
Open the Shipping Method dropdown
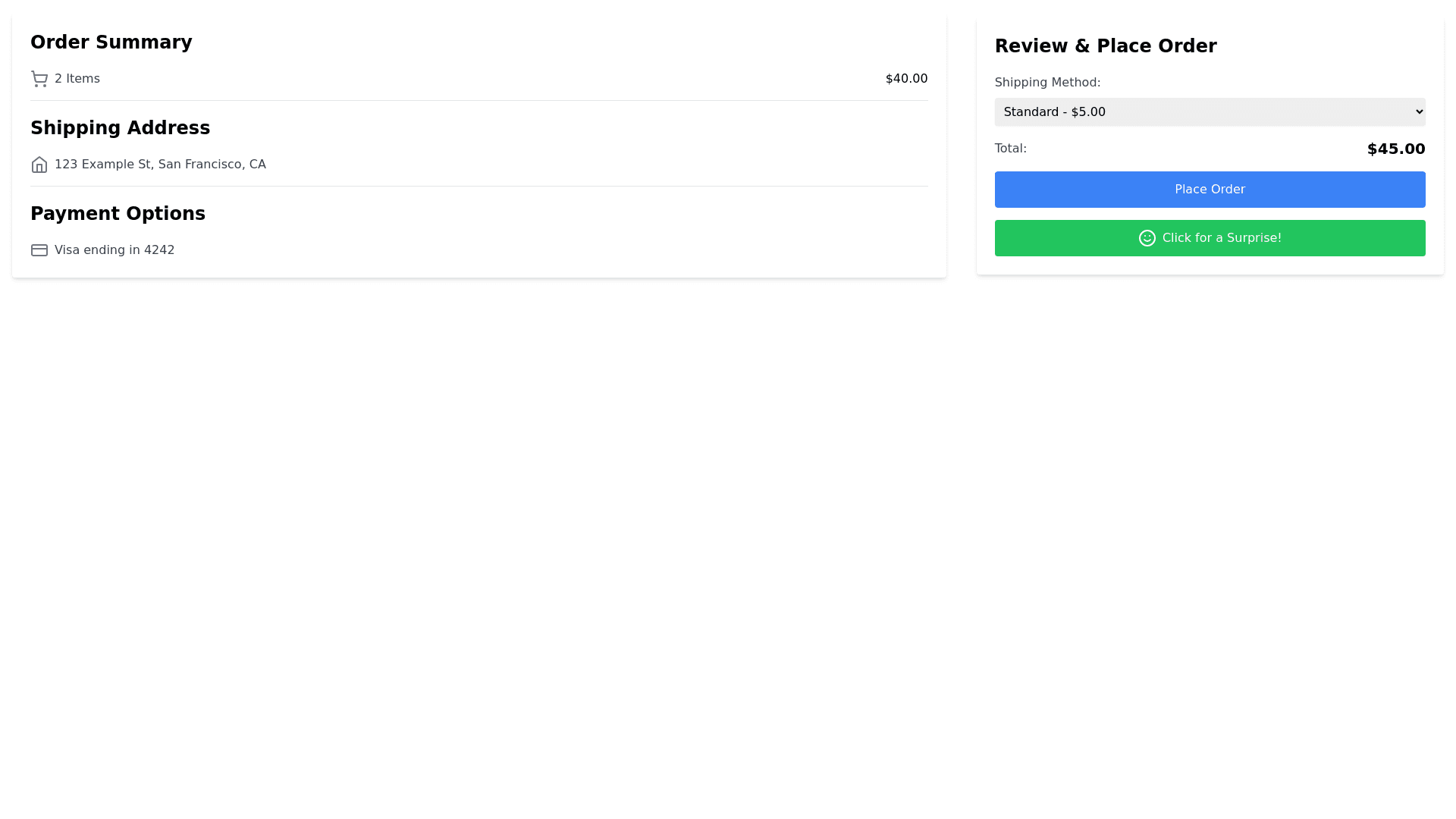(x=1210, y=112)
